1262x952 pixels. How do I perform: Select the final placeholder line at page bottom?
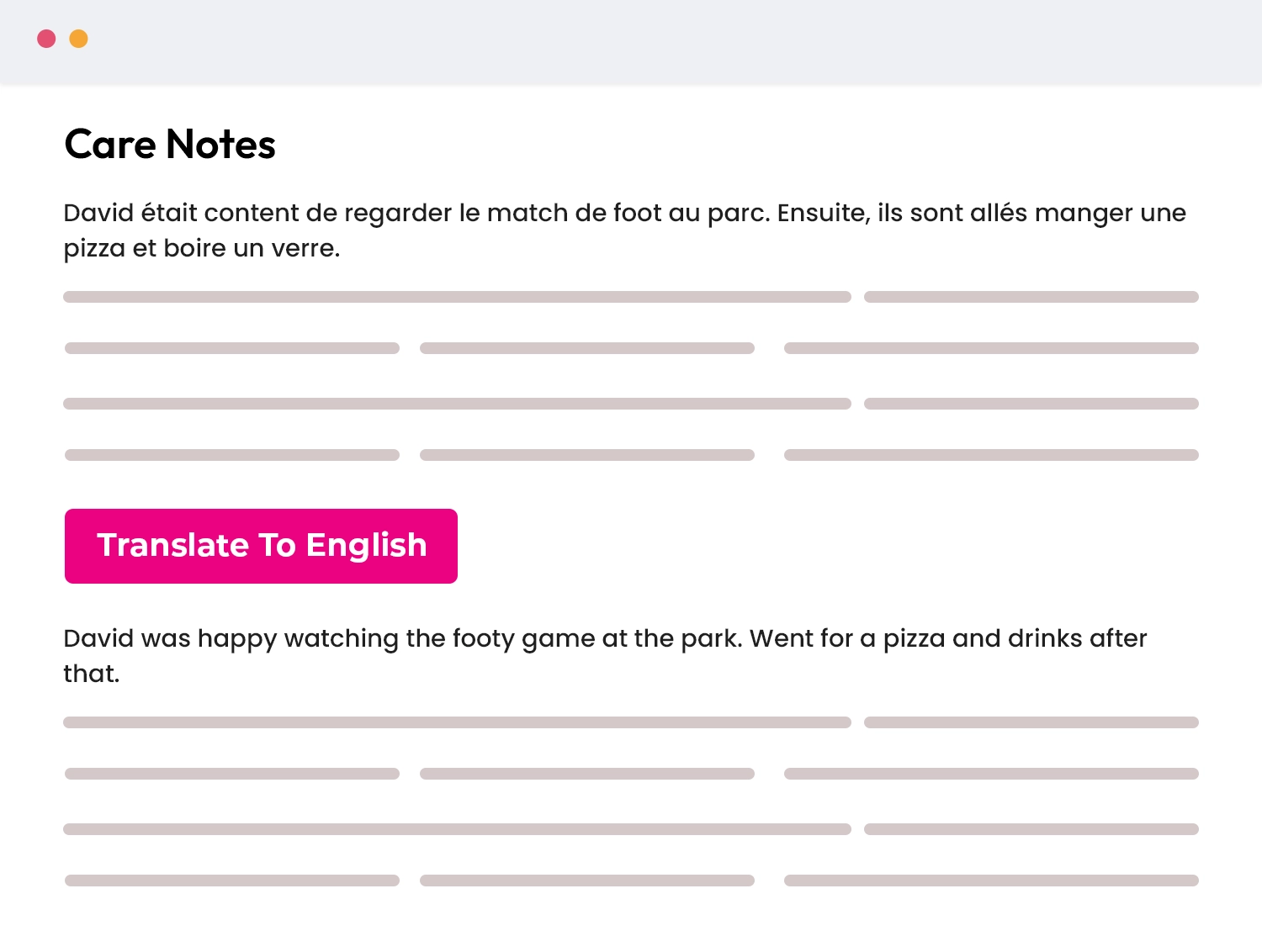point(991,880)
